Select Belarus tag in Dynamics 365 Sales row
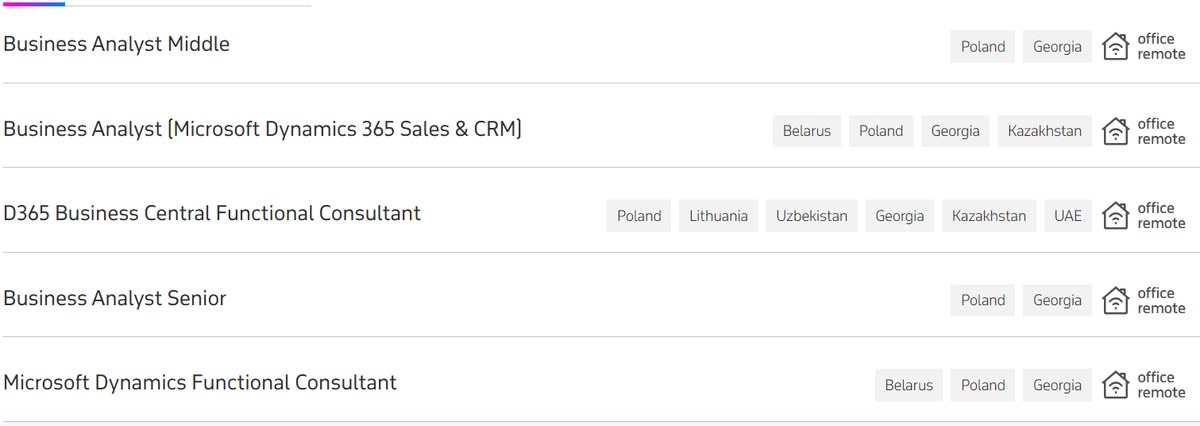1200x426 pixels. (x=807, y=131)
